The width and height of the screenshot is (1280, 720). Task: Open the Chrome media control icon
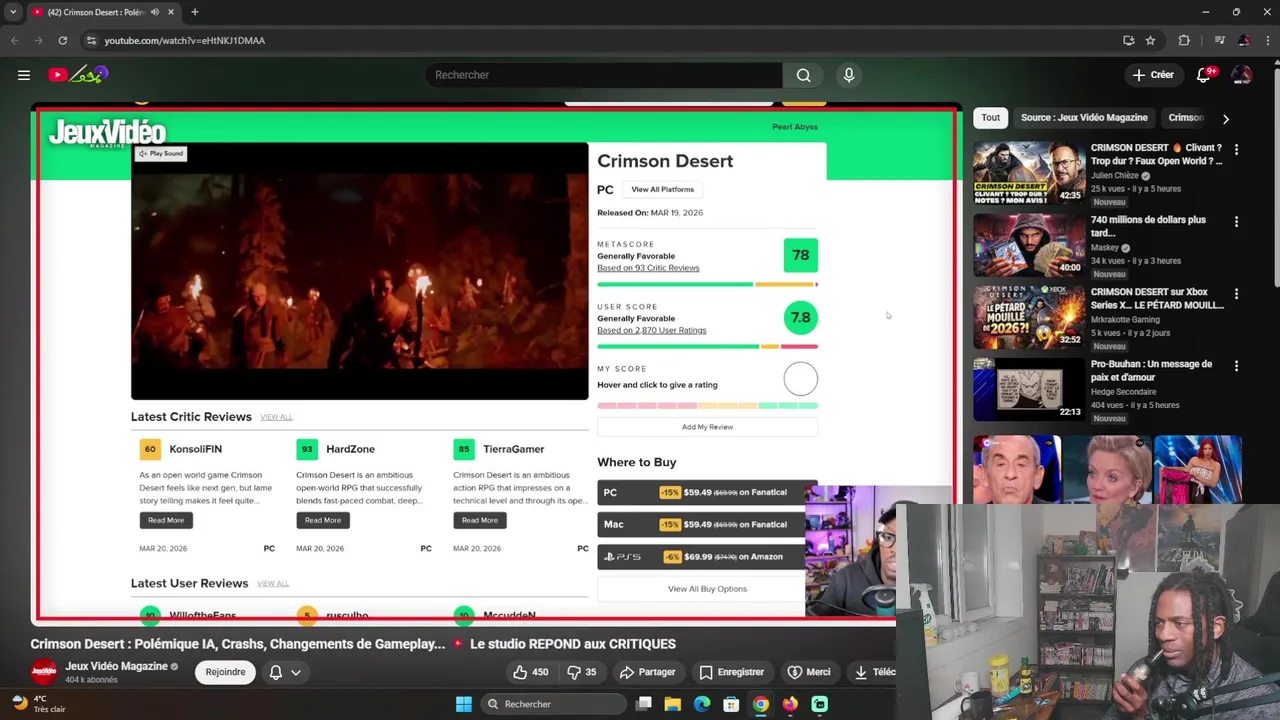coord(1219,40)
